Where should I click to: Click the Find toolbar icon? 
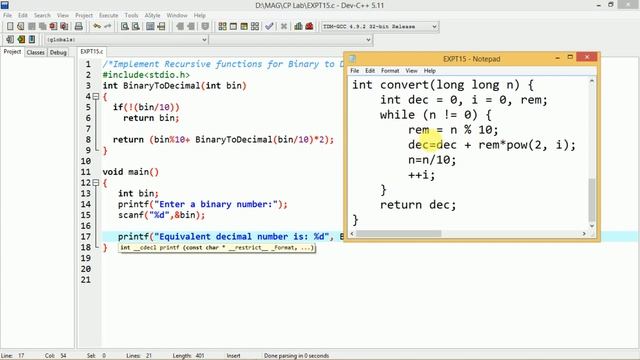click(x=125, y=27)
